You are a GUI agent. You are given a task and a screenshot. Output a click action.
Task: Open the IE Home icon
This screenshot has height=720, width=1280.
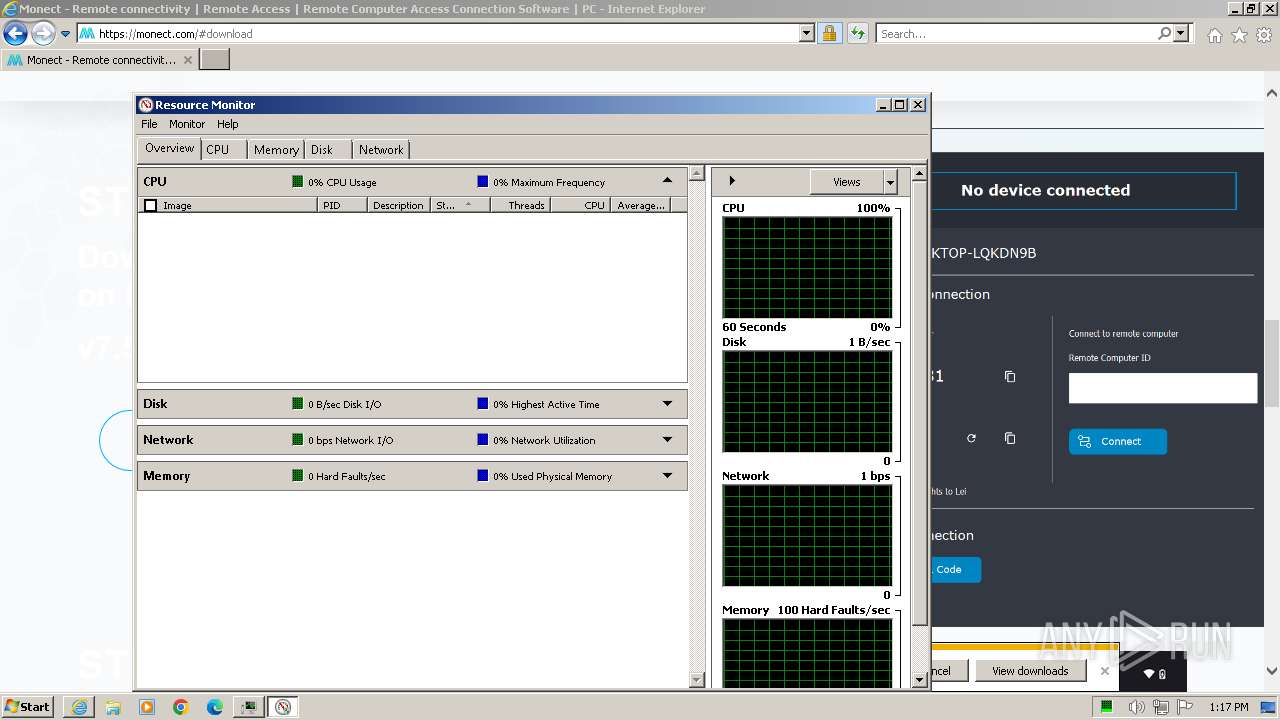pyautogui.click(x=1214, y=35)
